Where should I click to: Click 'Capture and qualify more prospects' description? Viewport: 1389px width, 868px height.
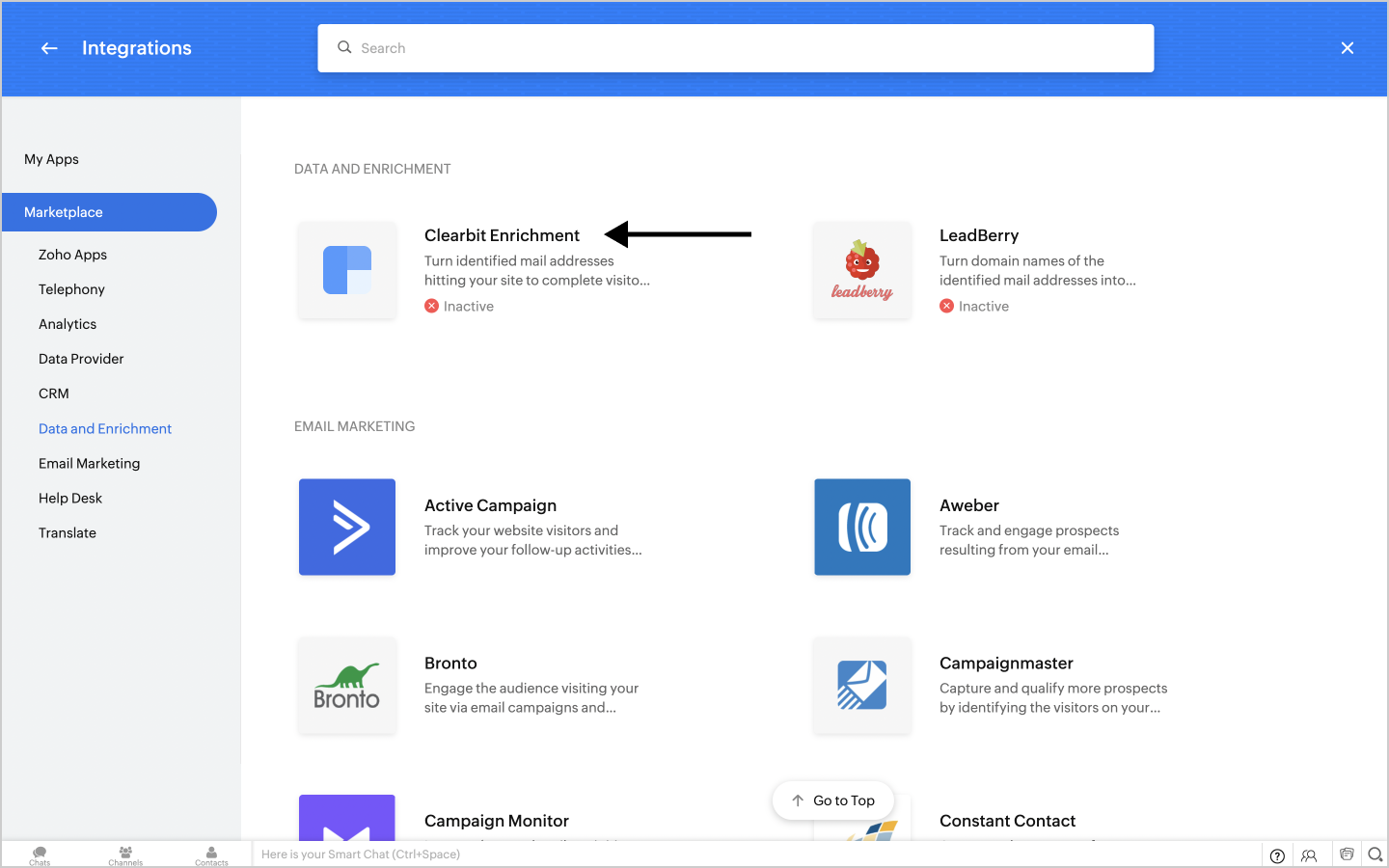[x=1053, y=688]
